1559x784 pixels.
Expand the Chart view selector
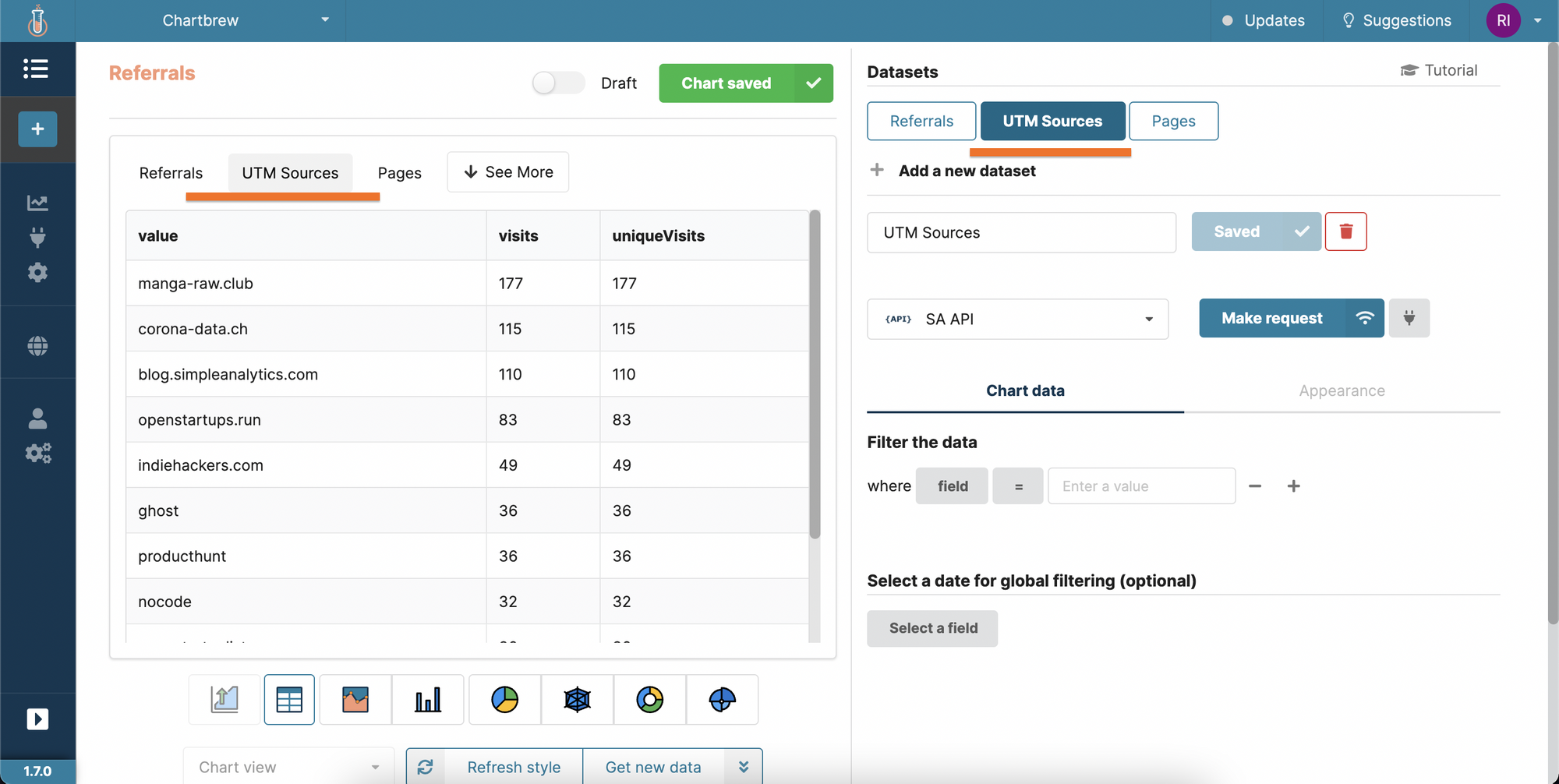coord(288,766)
